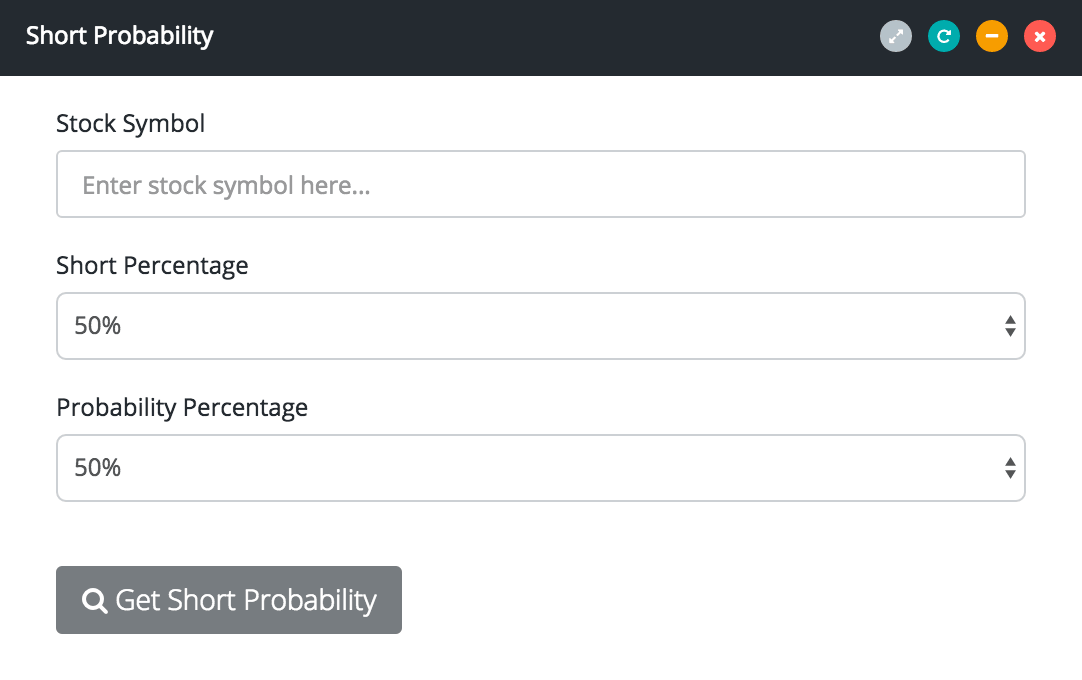Screen dimensions: 1082x680
Task: Click the Short Percentage select arrows
Action: (x=1010, y=326)
